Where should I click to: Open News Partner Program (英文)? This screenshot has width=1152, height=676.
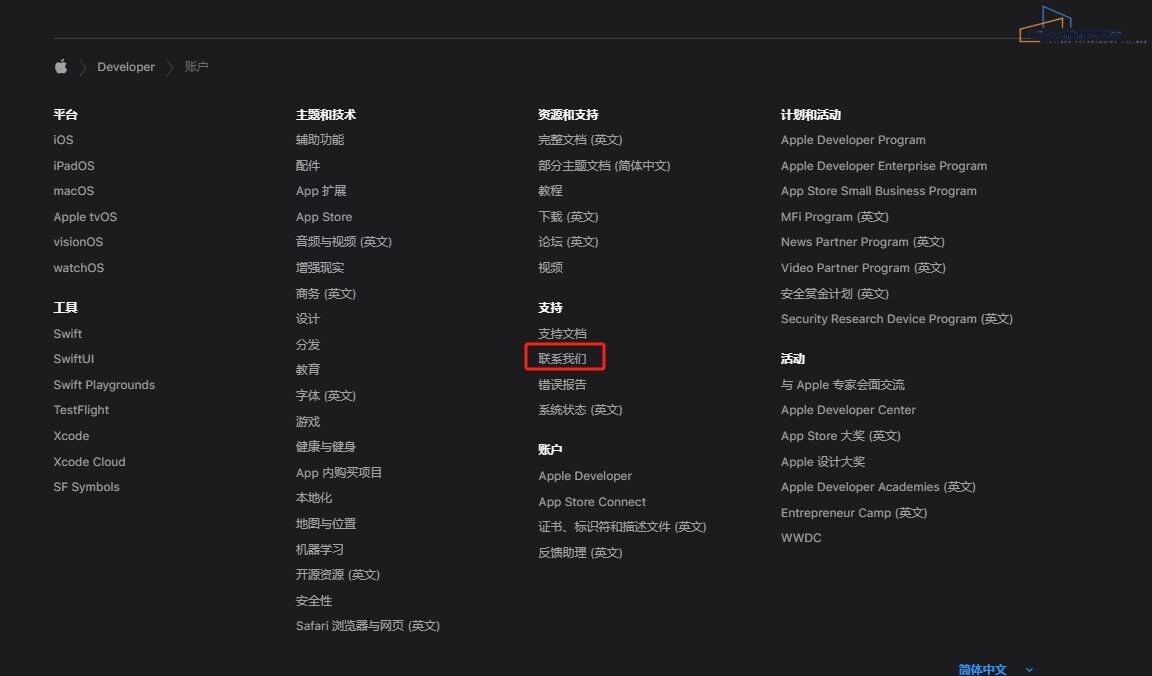pyautogui.click(x=863, y=242)
